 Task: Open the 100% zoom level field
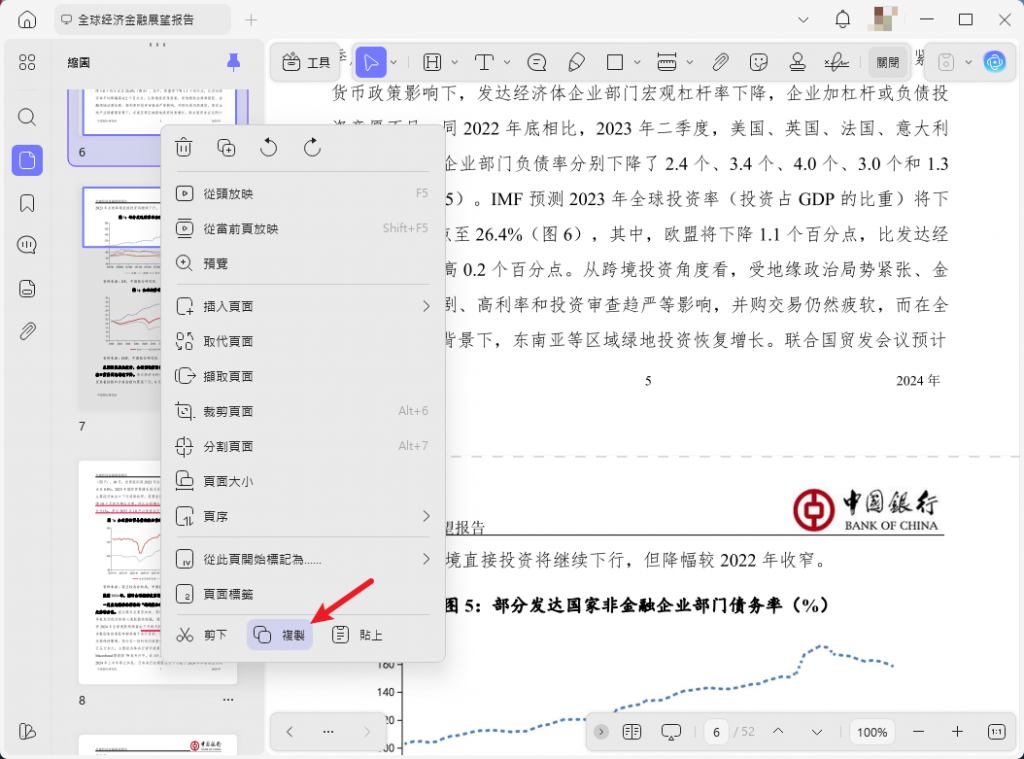point(872,732)
